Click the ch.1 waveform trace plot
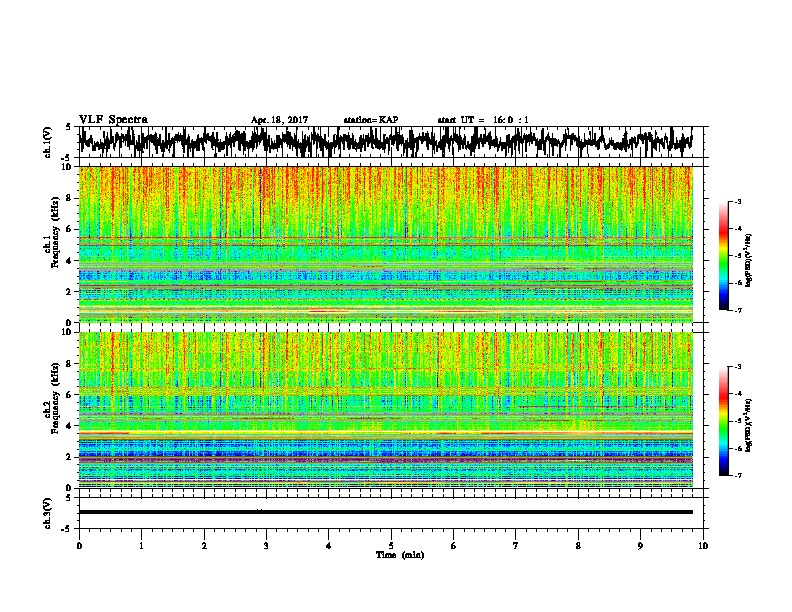Image resolution: width=792 pixels, height=612 pixels. pyautogui.click(x=385, y=141)
